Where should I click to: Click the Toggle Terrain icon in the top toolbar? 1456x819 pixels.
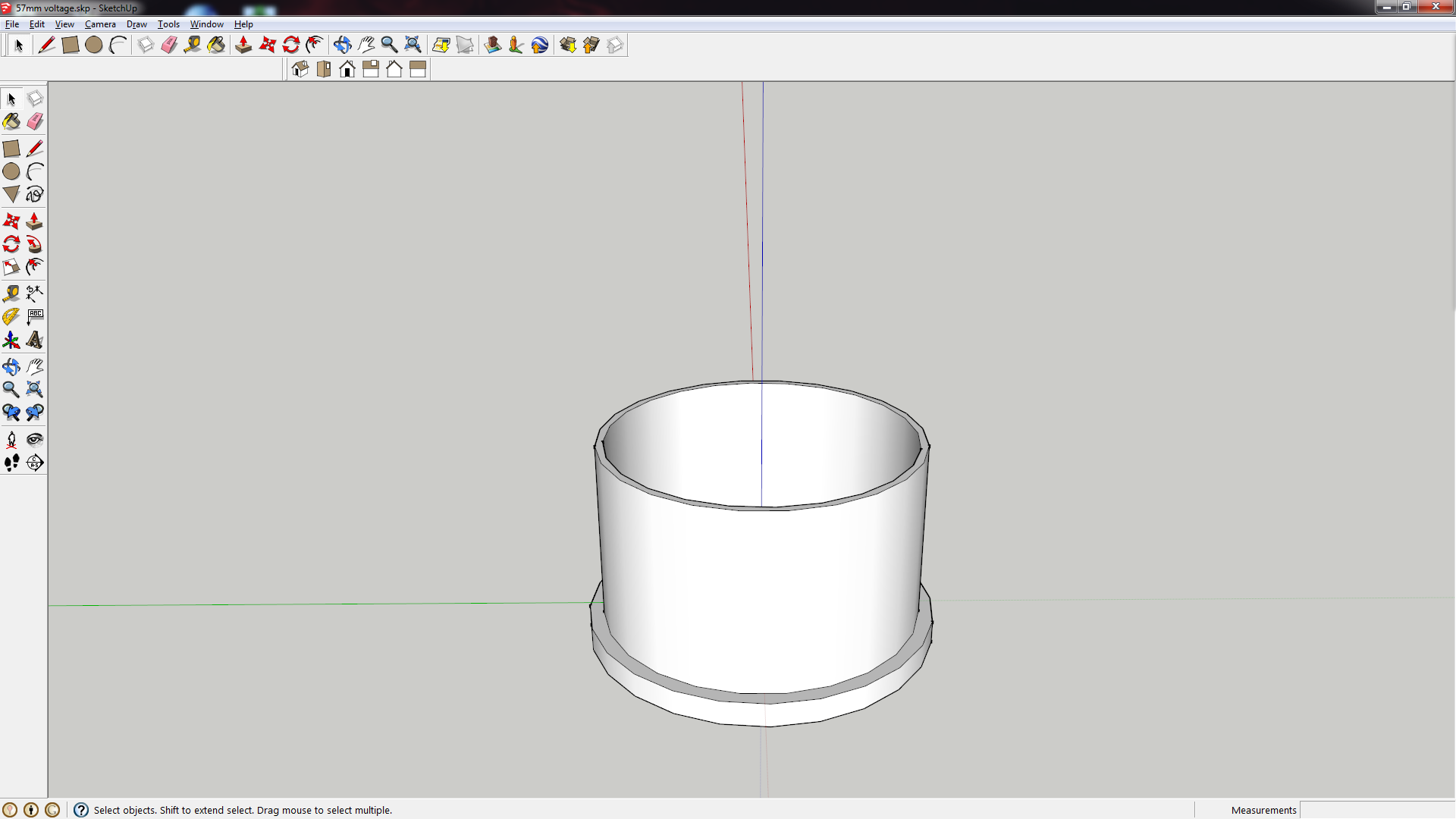(x=465, y=45)
